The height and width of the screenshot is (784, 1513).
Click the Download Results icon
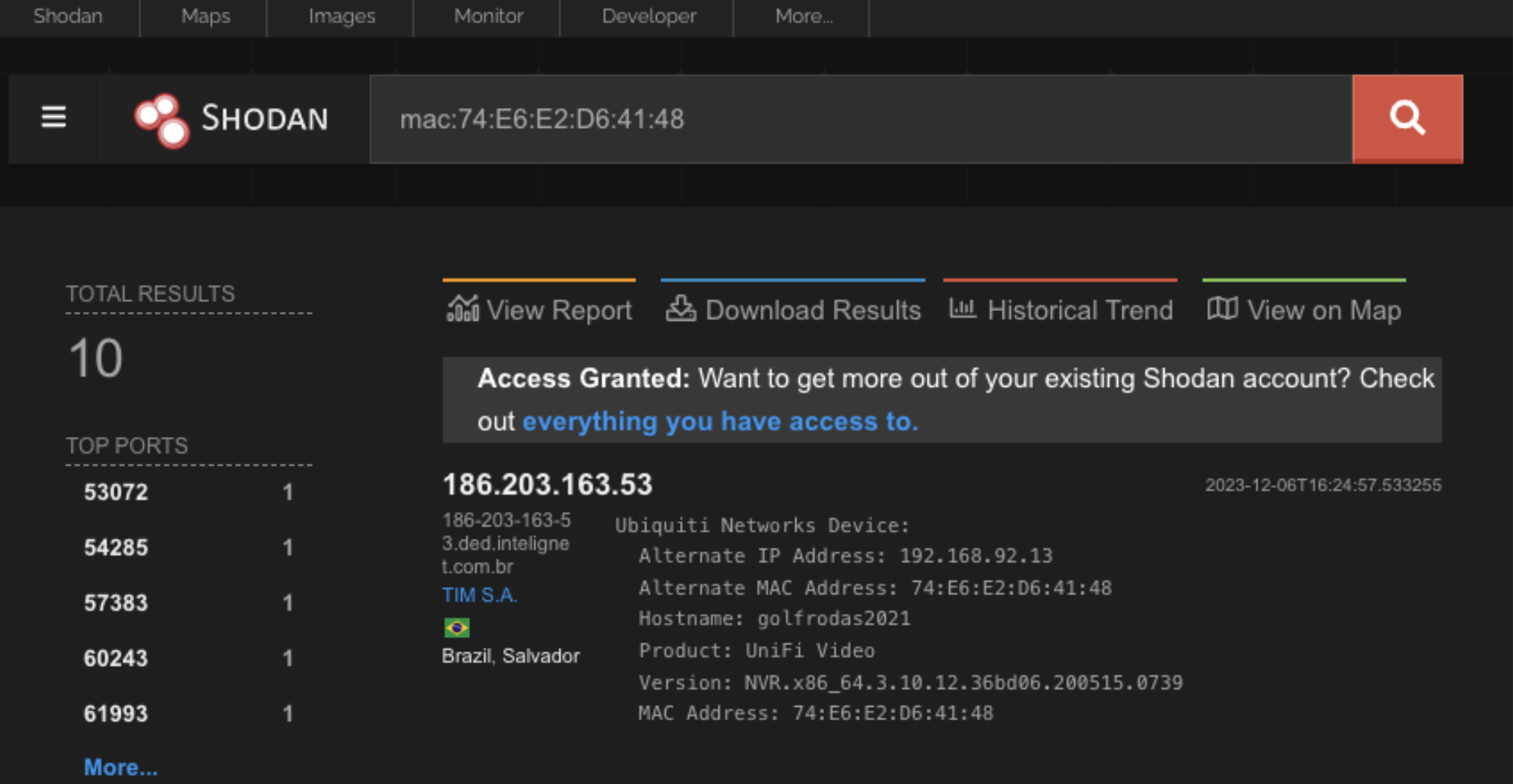click(681, 308)
